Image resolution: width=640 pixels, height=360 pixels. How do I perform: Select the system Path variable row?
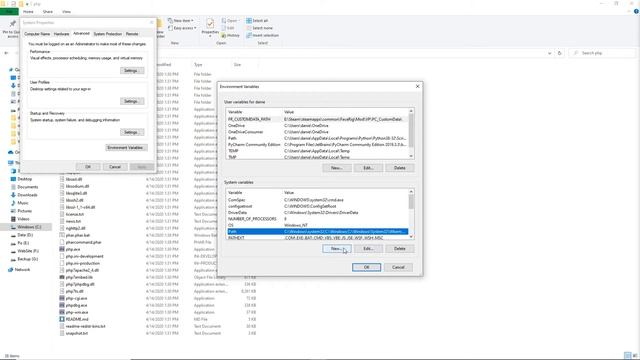(x=317, y=231)
